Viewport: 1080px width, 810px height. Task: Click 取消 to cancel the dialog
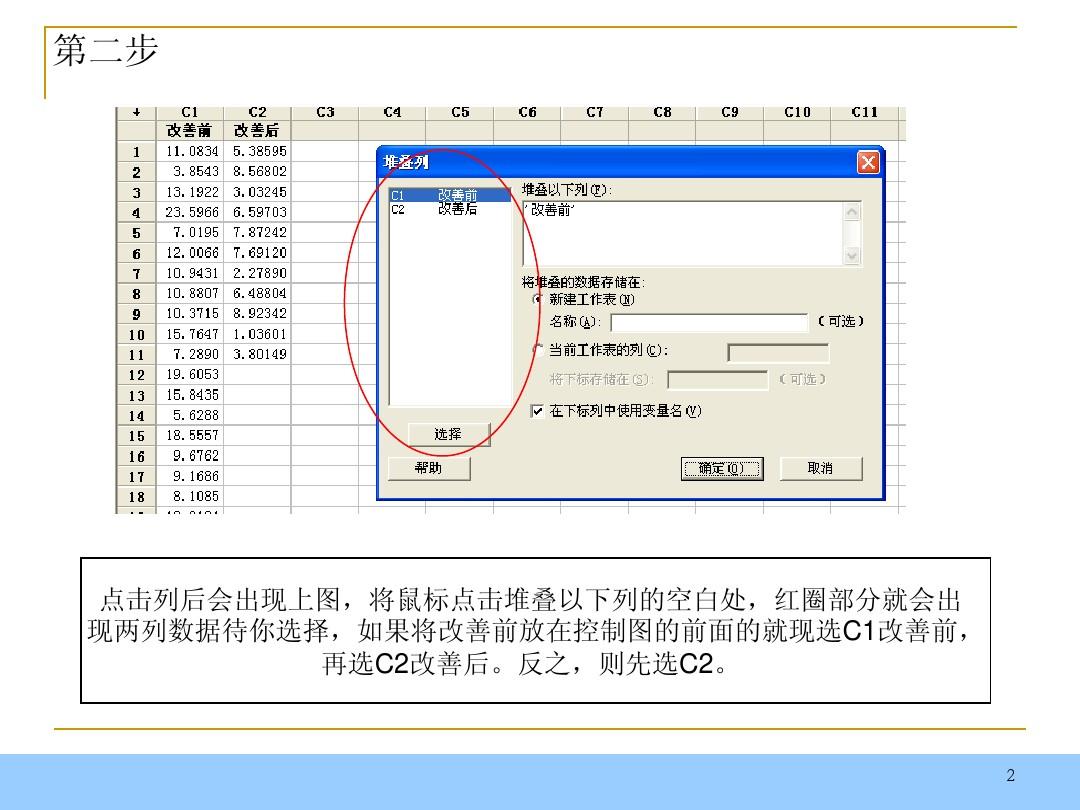(820, 468)
